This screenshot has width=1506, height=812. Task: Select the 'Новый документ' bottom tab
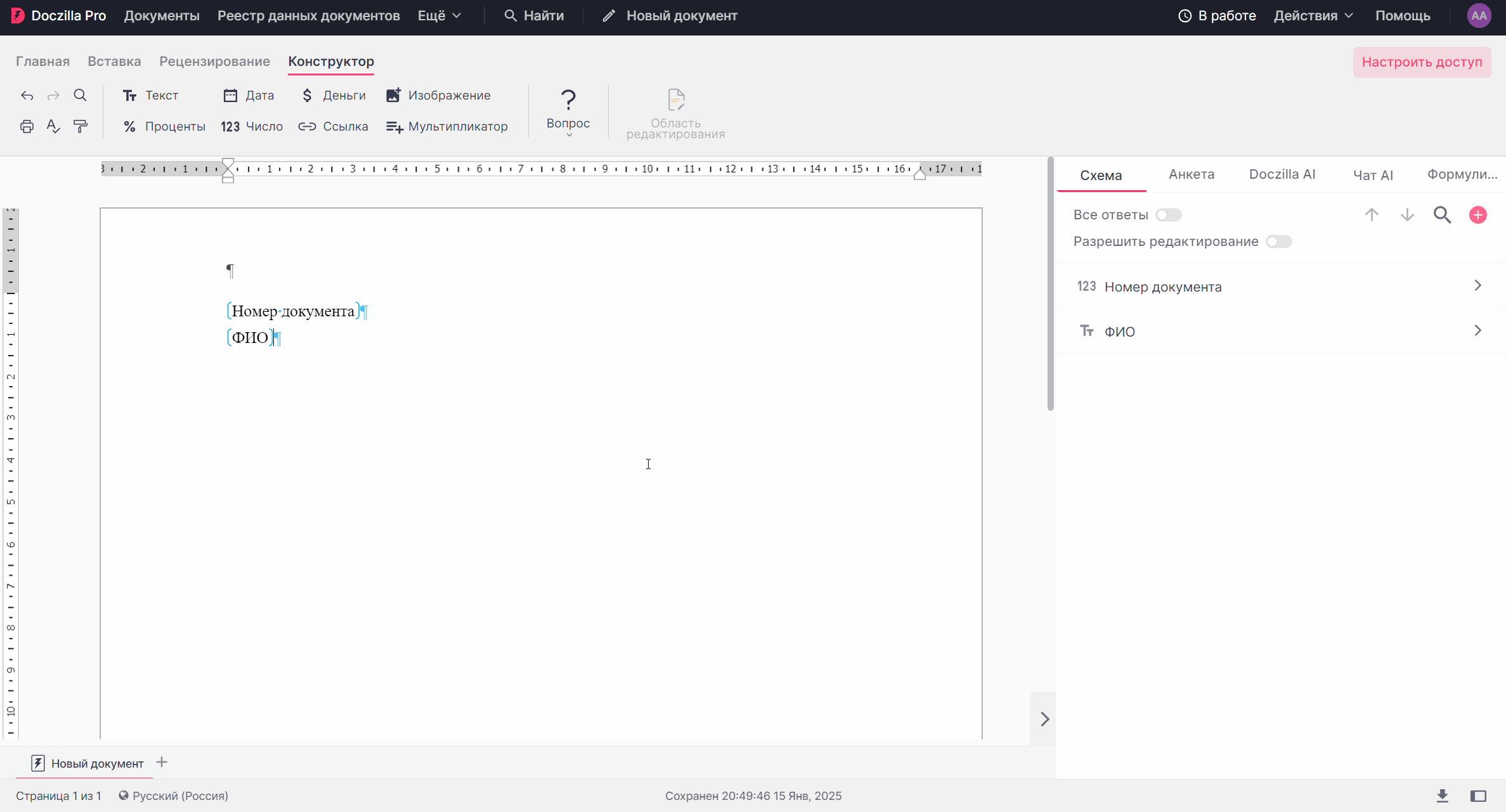pos(88,763)
